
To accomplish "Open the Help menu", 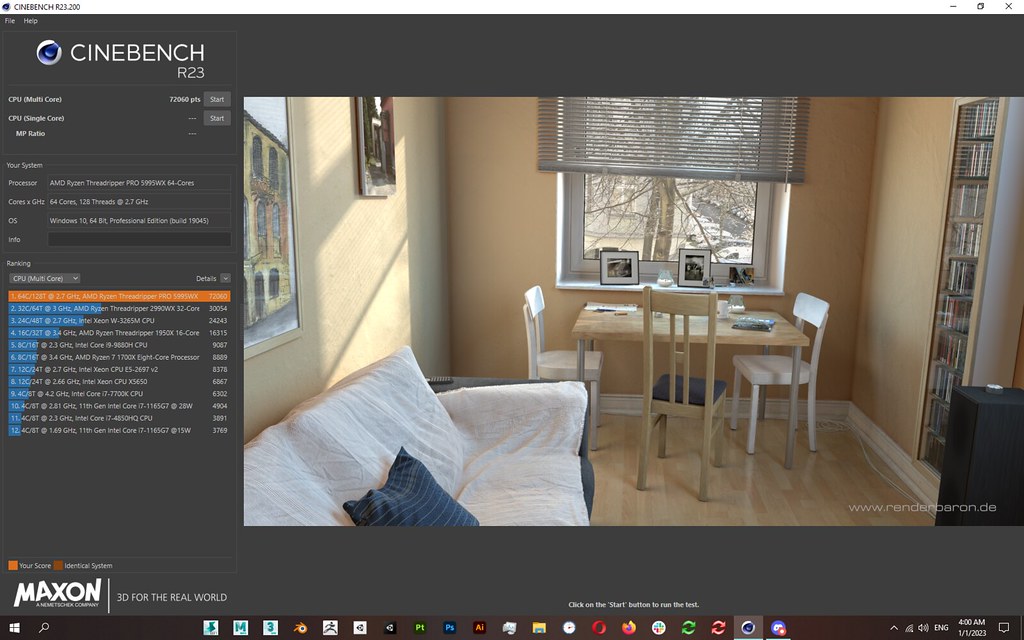I will (x=30, y=20).
